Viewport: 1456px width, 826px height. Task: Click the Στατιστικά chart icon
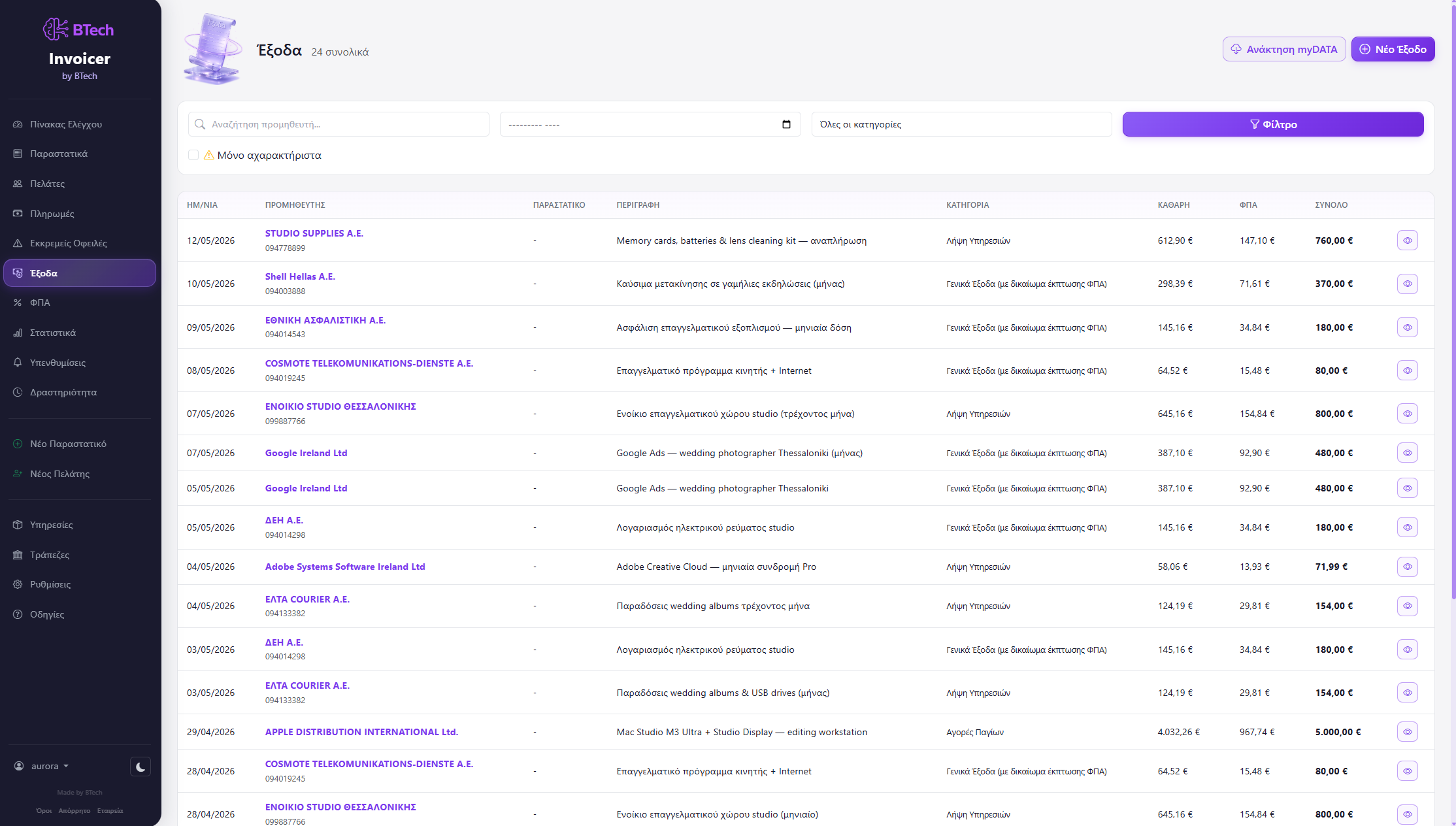(18, 333)
